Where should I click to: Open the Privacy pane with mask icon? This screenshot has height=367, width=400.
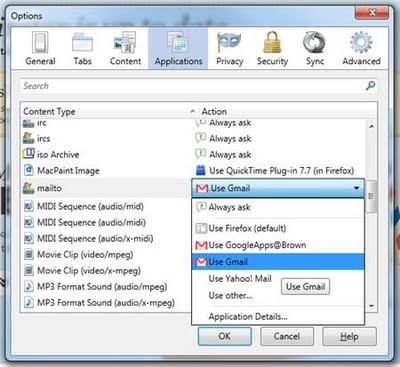pyautogui.click(x=229, y=49)
